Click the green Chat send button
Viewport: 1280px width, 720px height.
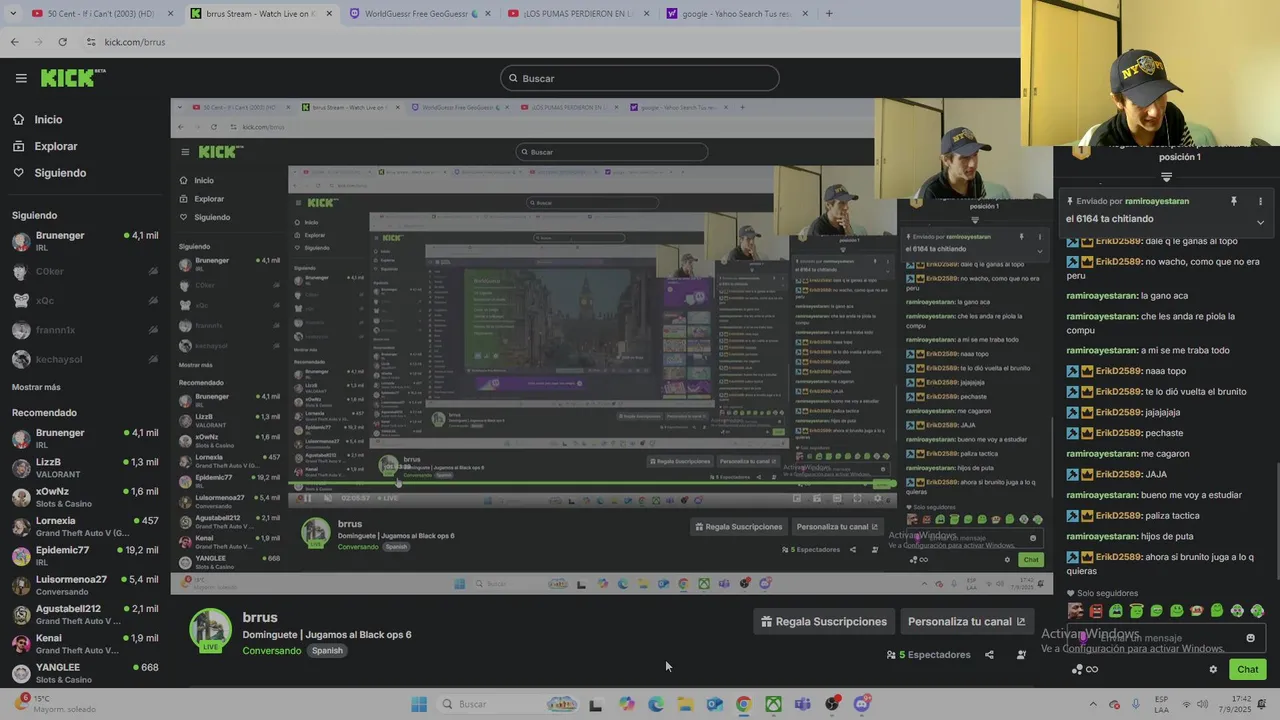(x=1248, y=670)
